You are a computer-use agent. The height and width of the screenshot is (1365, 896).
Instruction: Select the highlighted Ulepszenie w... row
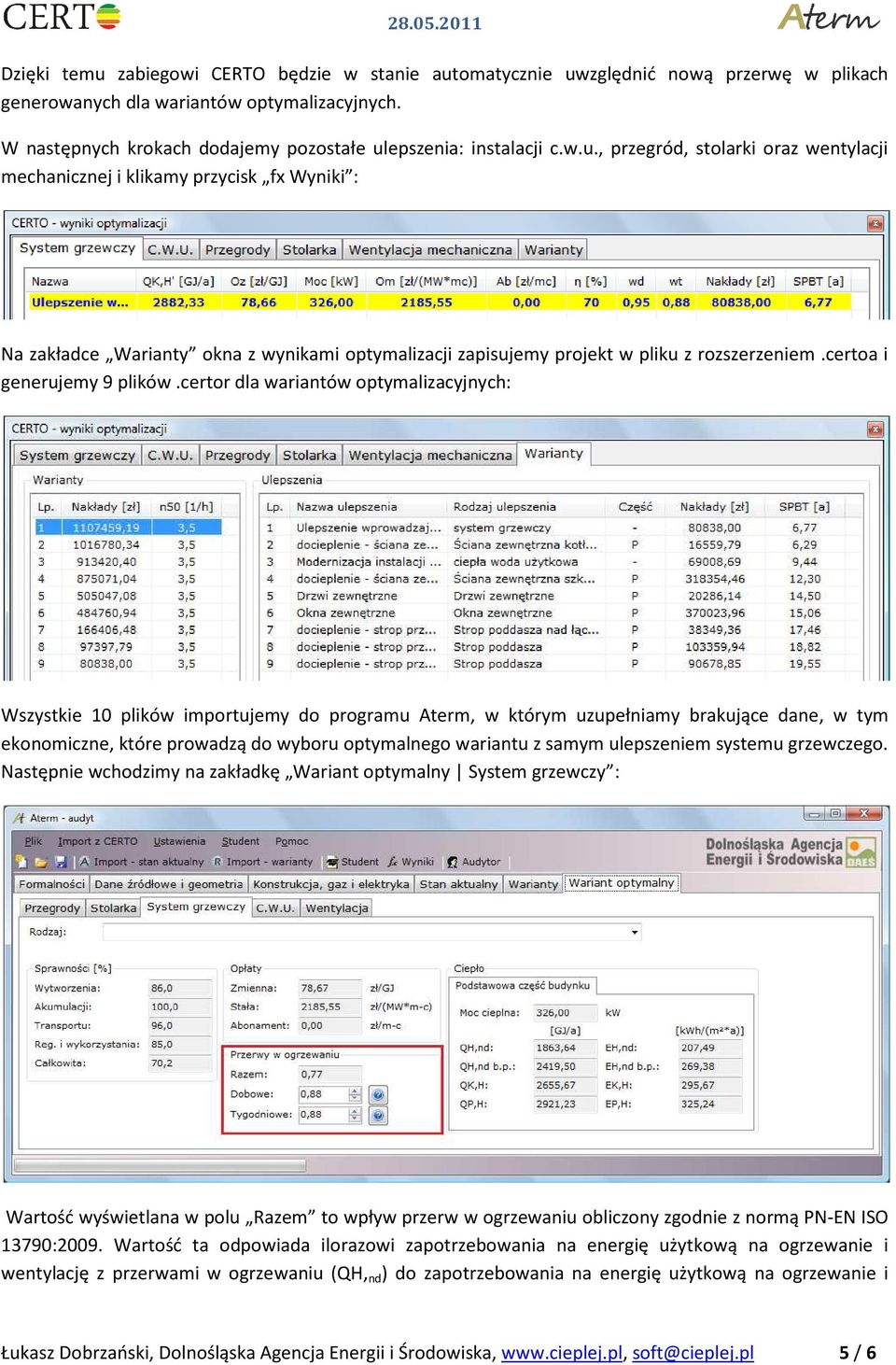click(442, 303)
